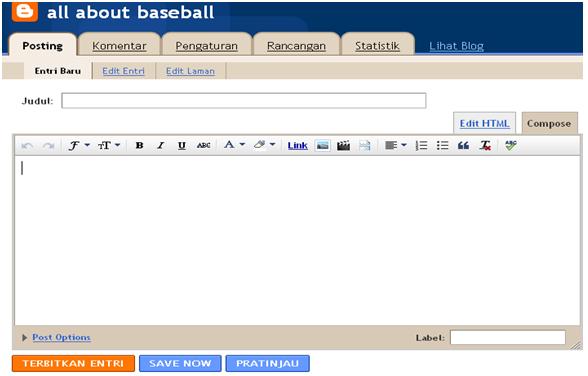Toggle underline formatting
The height and width of the screenshot is (376, 588).
point(182,145)
